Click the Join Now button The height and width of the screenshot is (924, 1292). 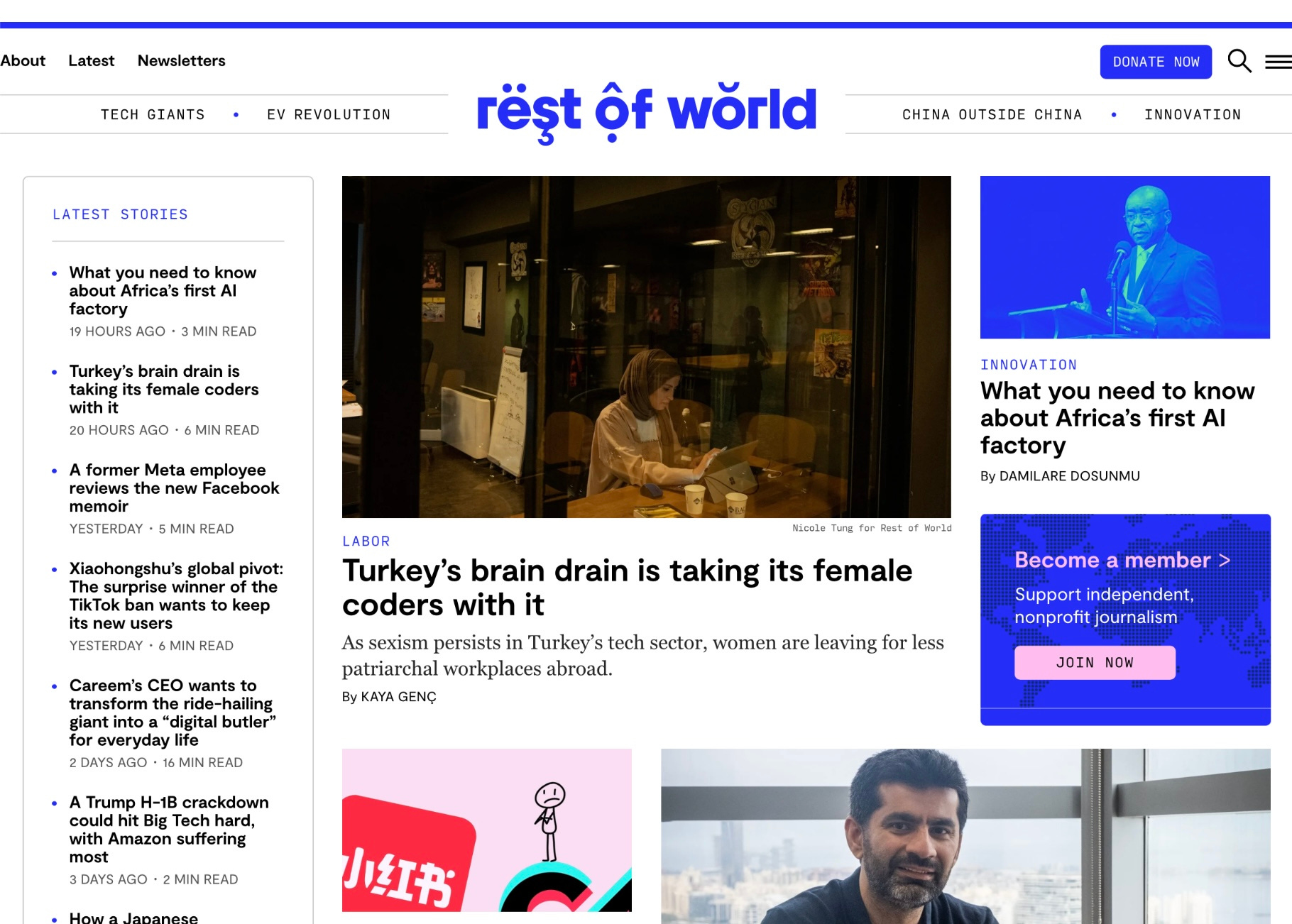click(1095, 662)
